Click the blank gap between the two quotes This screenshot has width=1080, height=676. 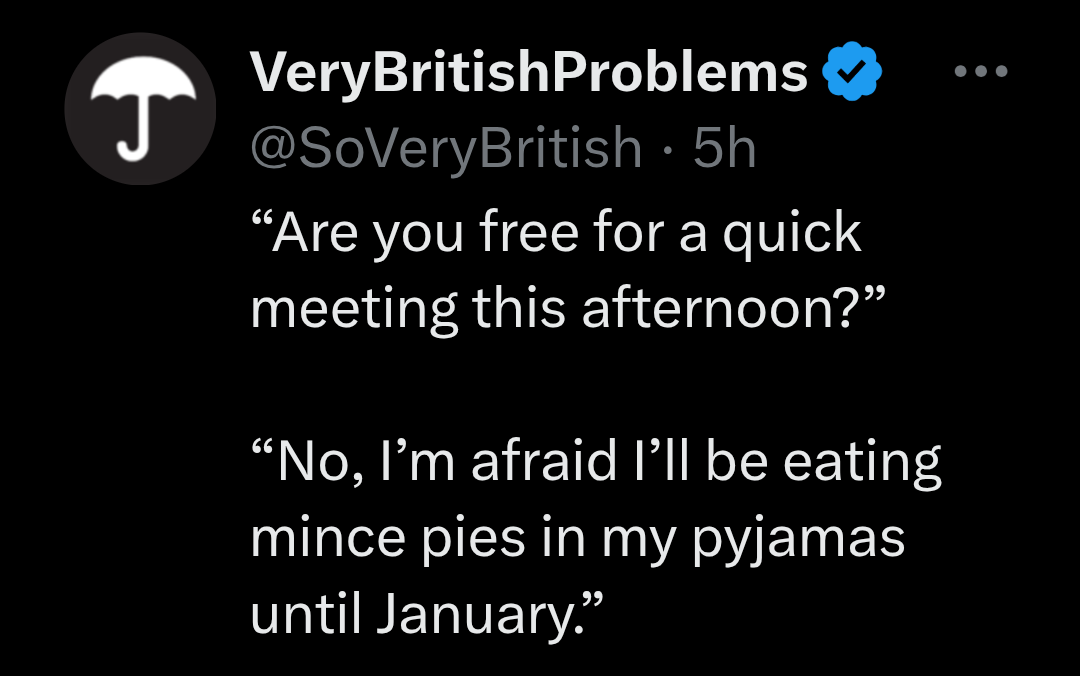pyautogui.click(x=560, y=385)
